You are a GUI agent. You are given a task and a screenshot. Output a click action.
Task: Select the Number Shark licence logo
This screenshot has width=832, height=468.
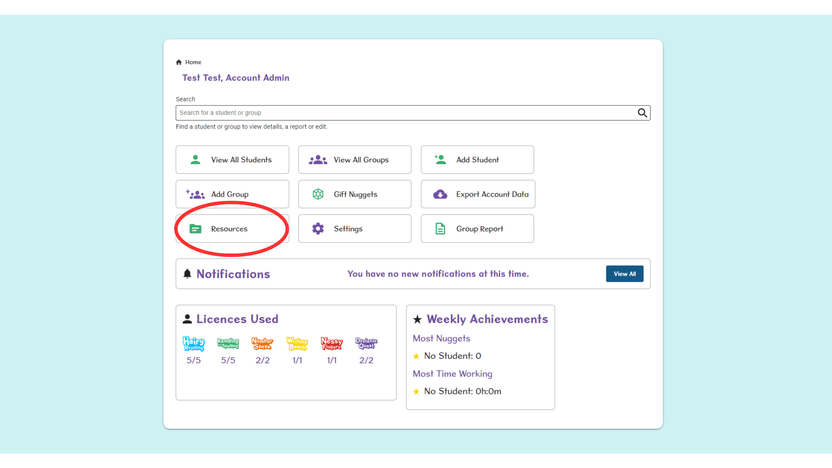[x=263, y=343]
